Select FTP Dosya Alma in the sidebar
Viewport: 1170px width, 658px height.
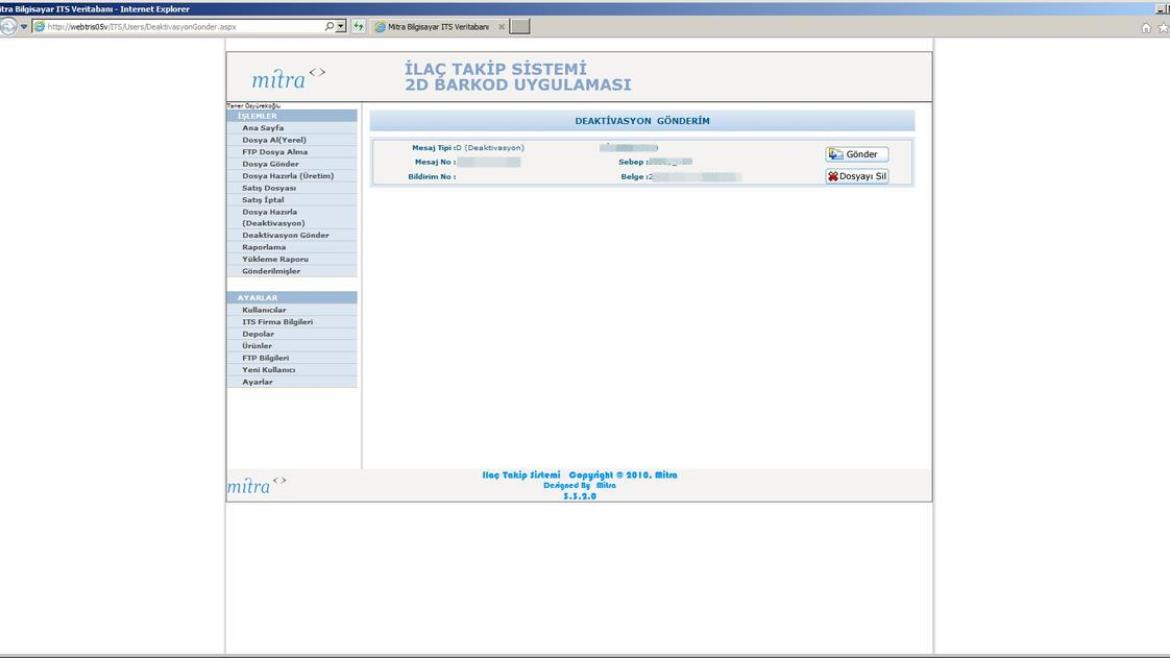275,152
